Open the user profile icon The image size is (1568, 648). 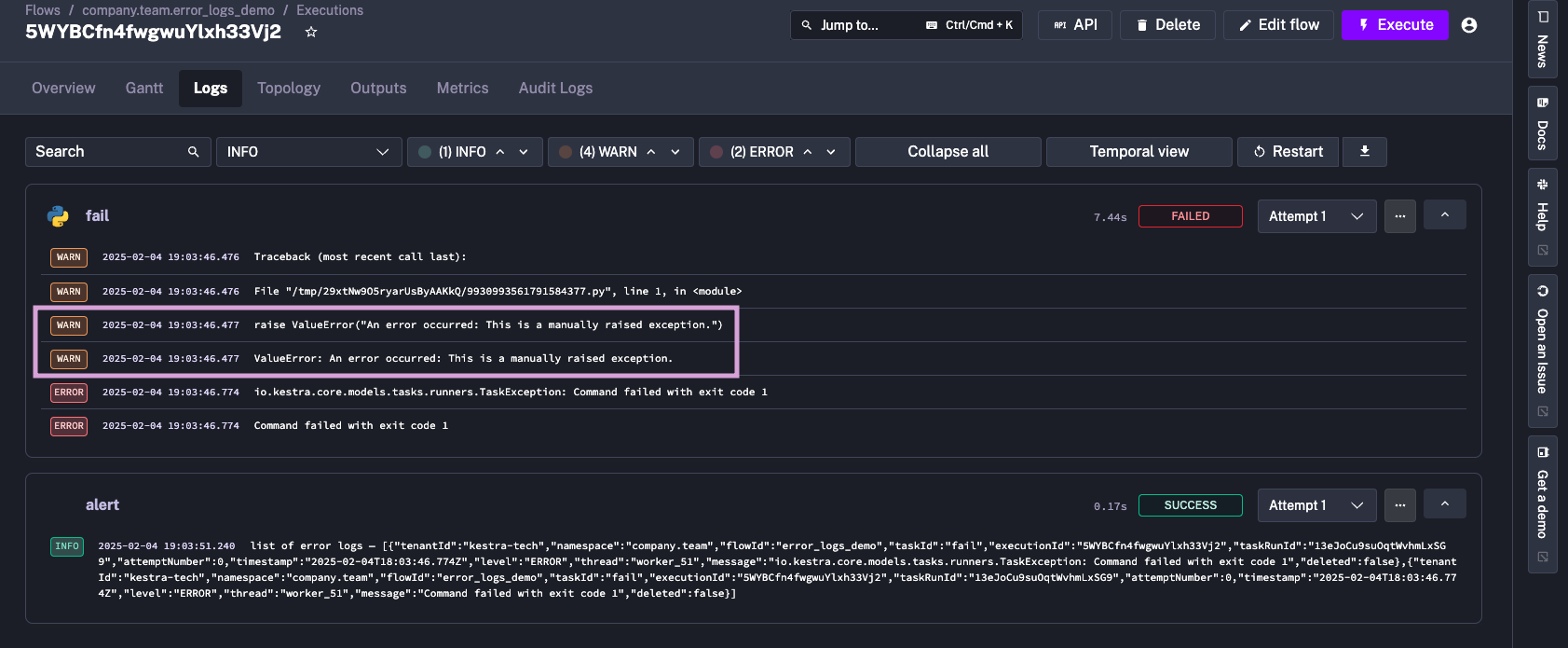click(1469, 25)
